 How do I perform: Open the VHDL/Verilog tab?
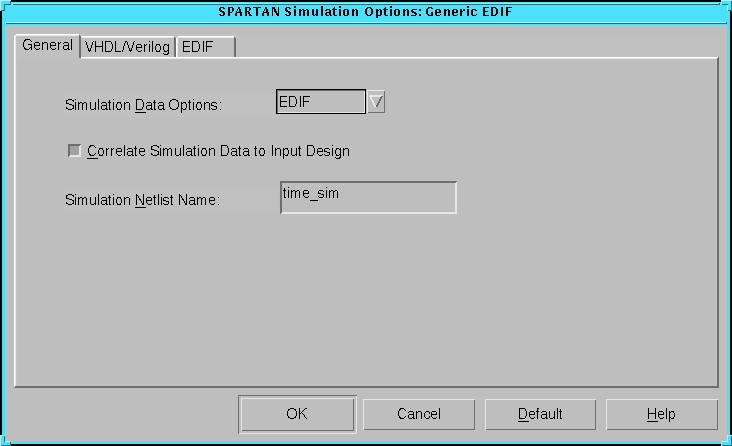click(x=127, y=47)
